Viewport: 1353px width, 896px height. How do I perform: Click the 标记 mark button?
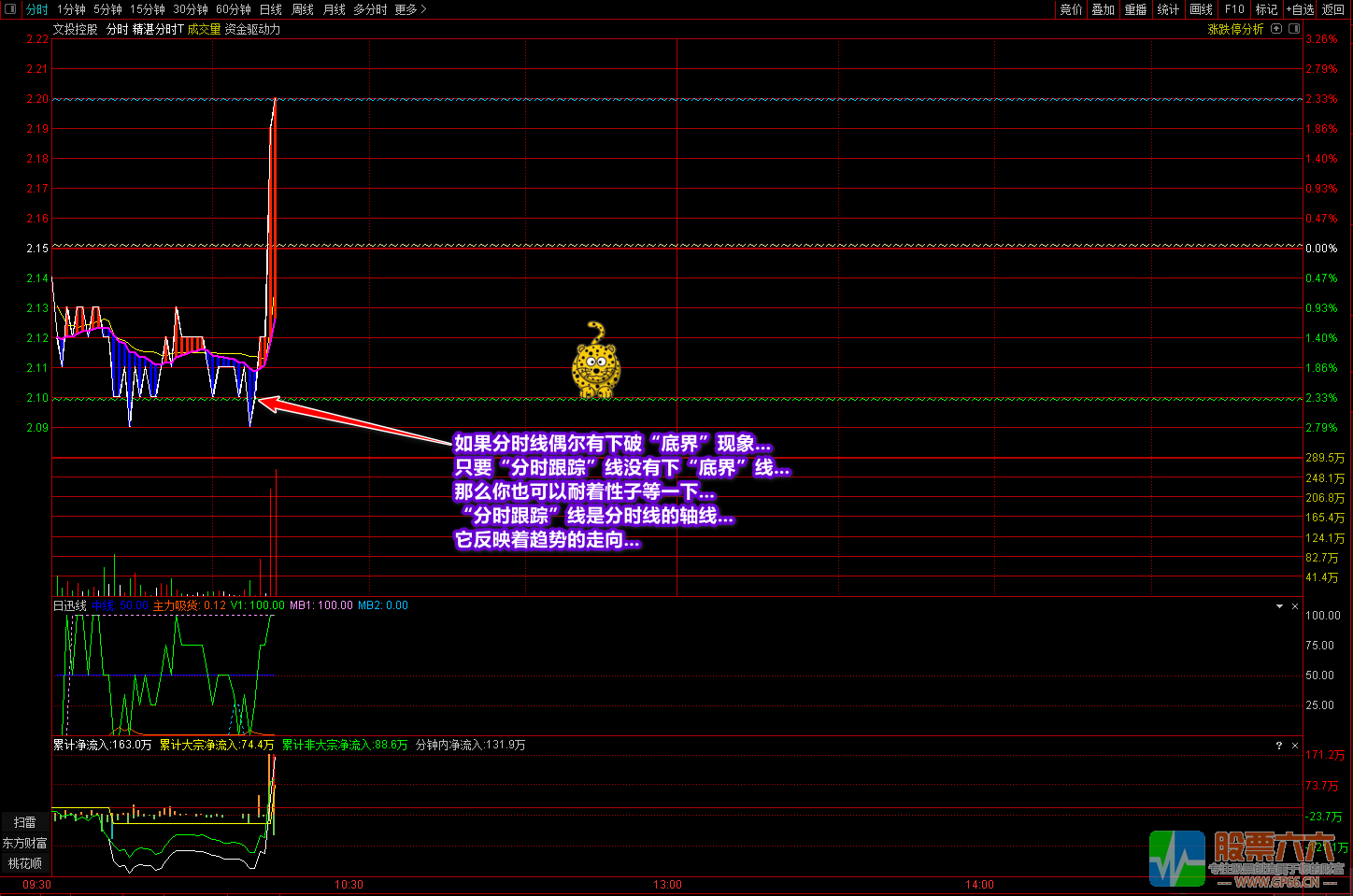point(1266,9)
